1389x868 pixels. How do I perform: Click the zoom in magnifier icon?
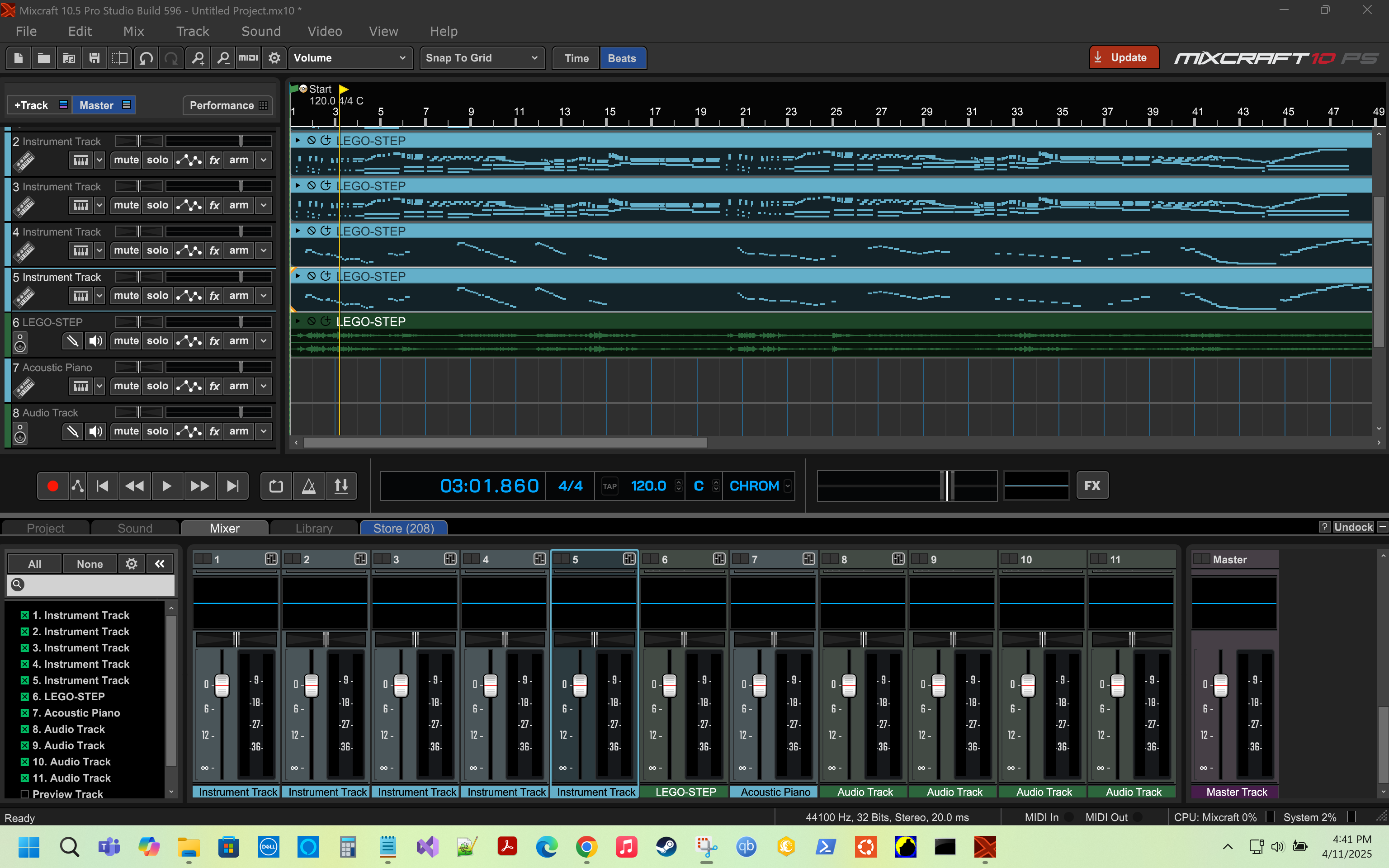coord(198,58)
